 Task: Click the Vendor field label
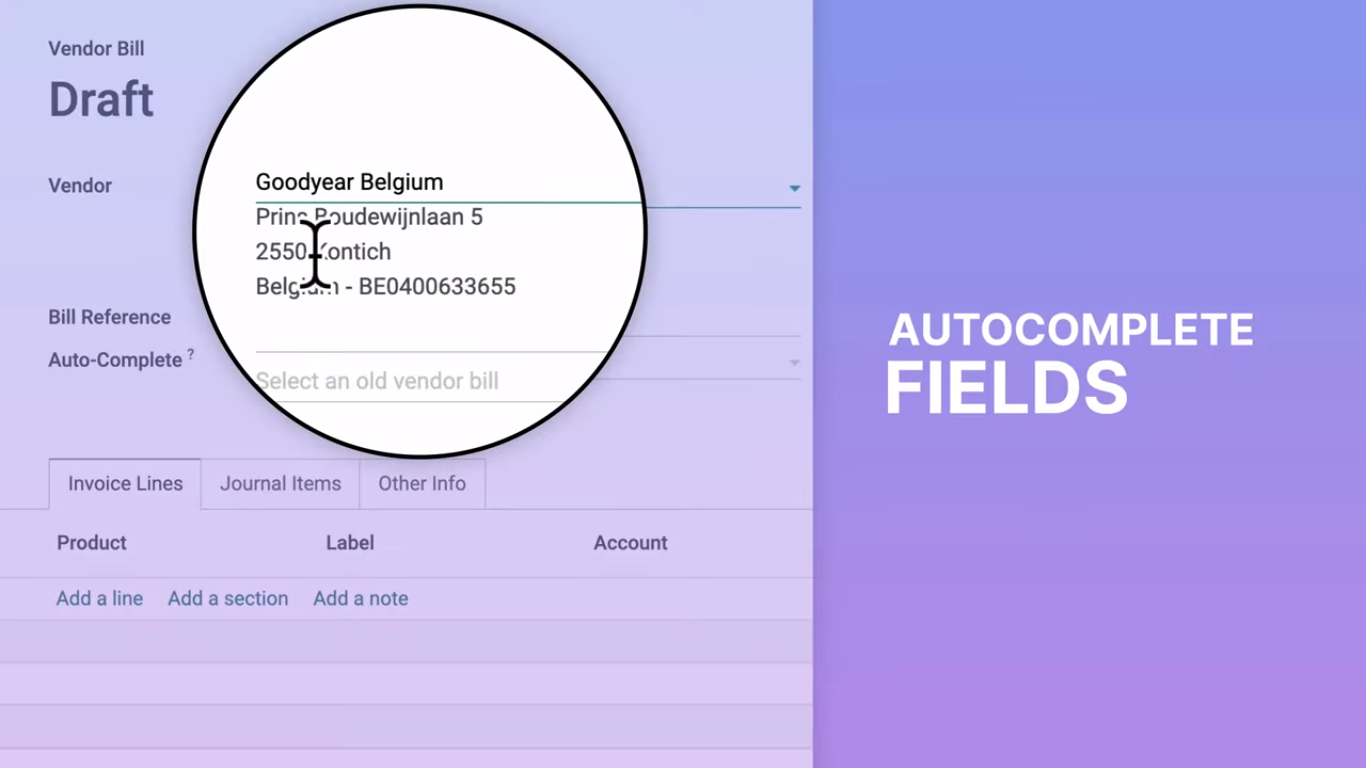pos(80,186)
